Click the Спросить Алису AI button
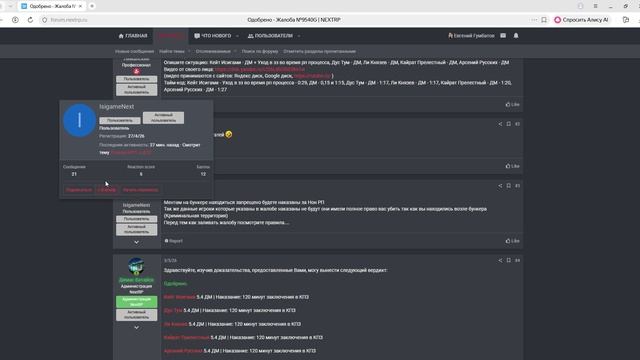The height and width of the screenshot is (360, 640). coord(582,20)
